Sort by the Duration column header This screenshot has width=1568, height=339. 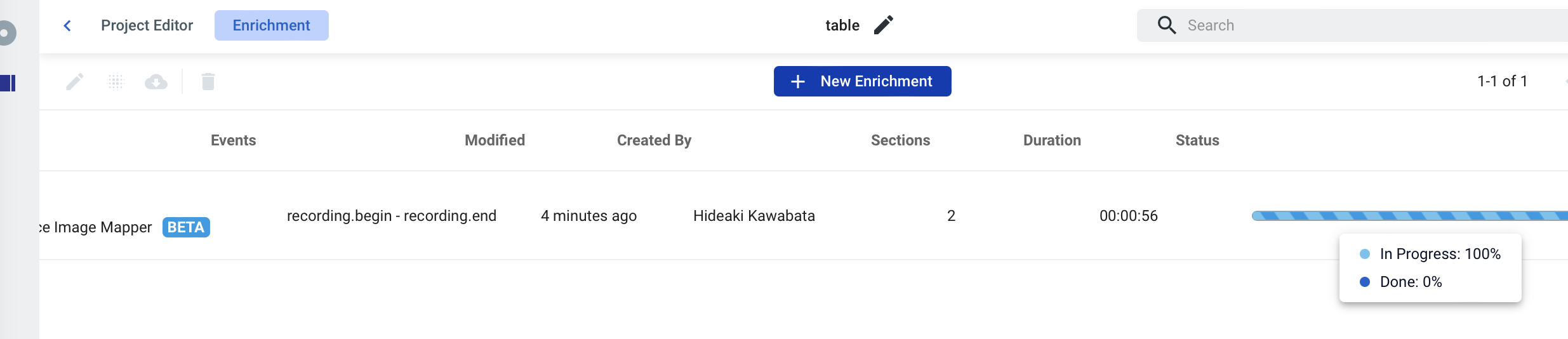[1052, 140]
